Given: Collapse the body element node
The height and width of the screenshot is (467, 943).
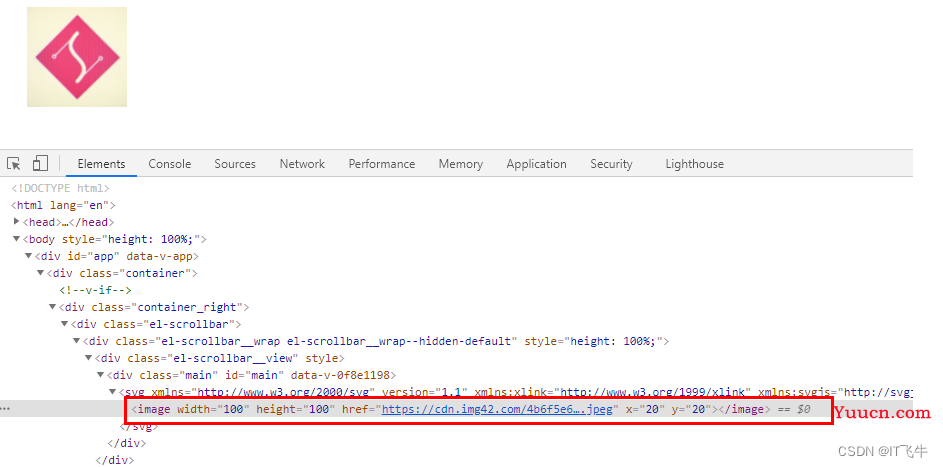Looking at the screenshot, I should [17, 239].
